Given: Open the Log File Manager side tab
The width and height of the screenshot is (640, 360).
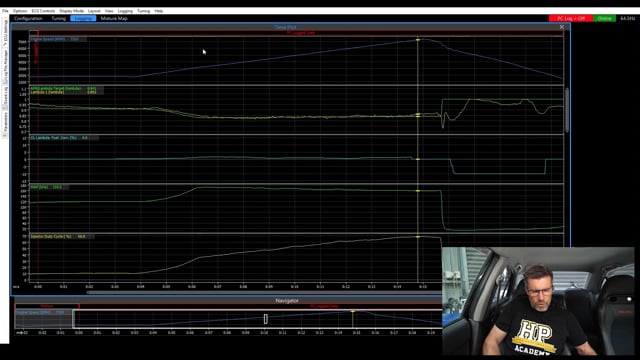Looking at the screenshot, I should pos(5,66).
